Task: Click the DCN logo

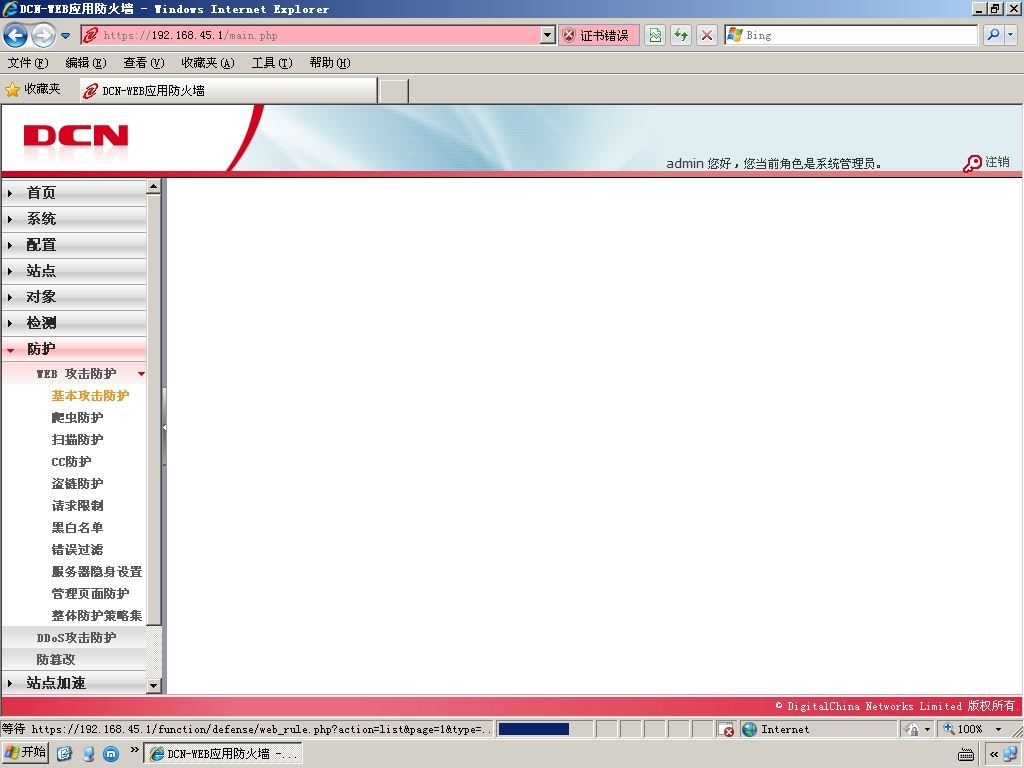Action: tap(76, 136)
